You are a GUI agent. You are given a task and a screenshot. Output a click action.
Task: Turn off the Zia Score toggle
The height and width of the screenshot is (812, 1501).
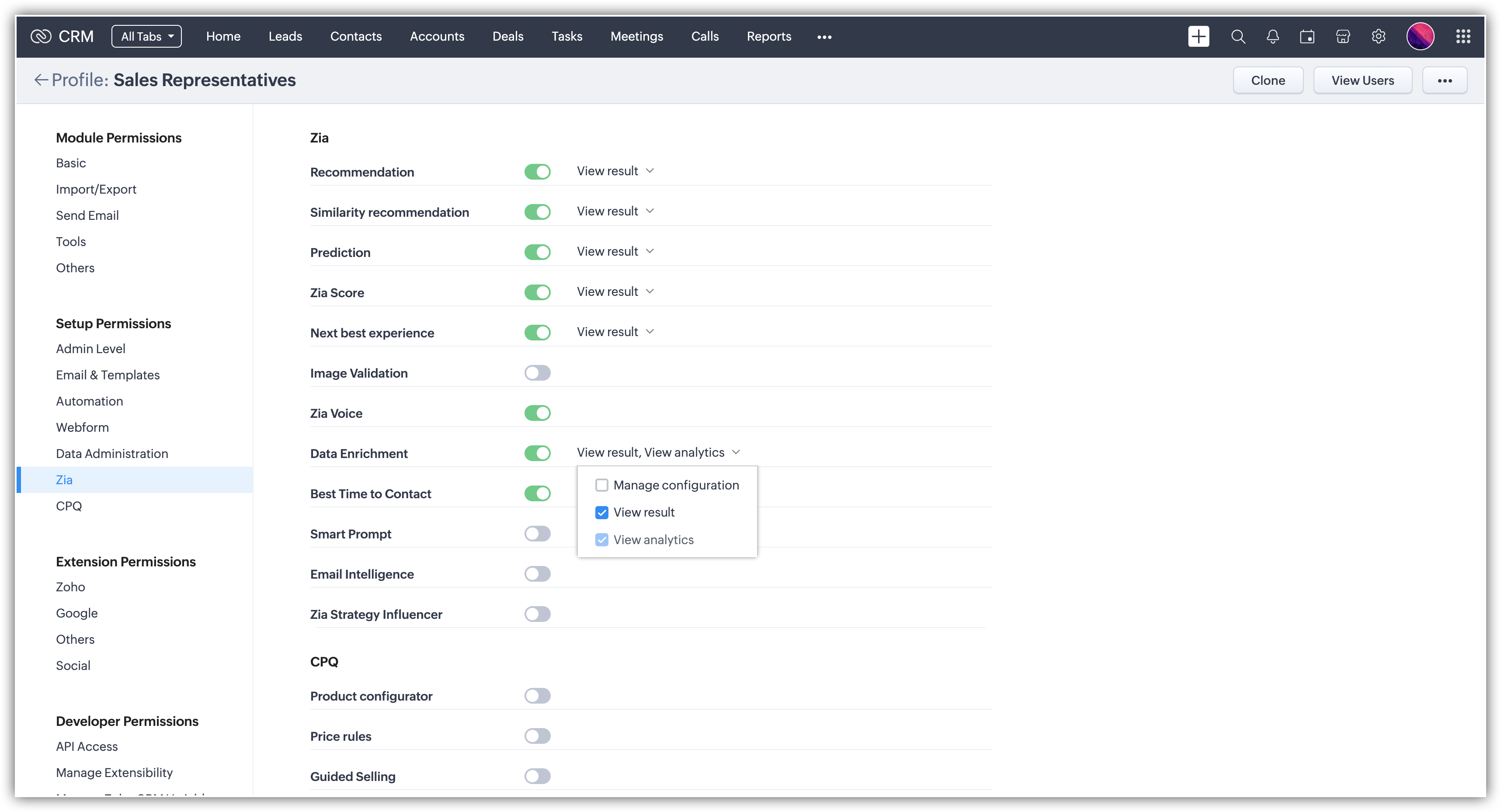(537, 292)
